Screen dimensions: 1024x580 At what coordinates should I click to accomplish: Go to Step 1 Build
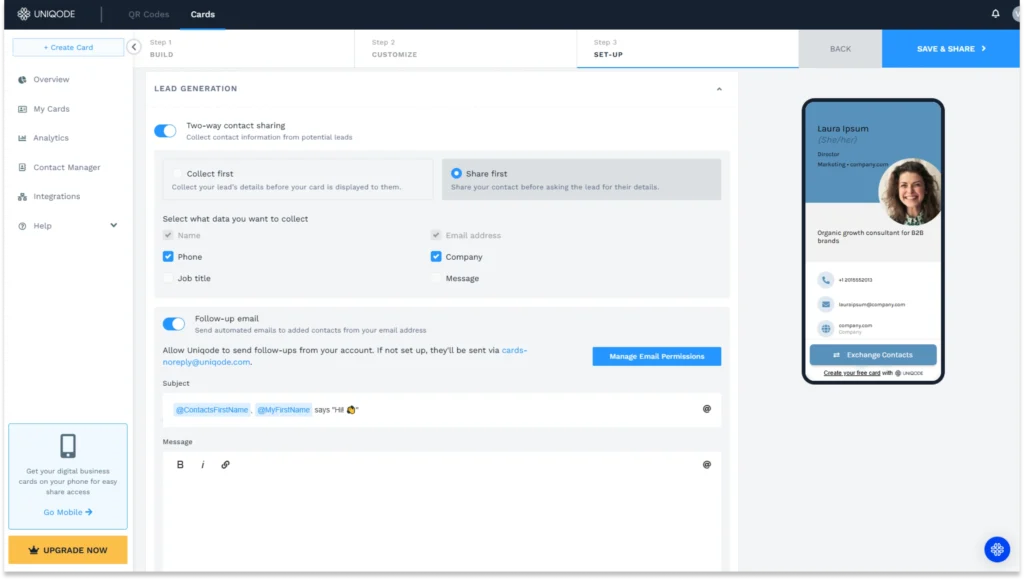coord(244,48)
